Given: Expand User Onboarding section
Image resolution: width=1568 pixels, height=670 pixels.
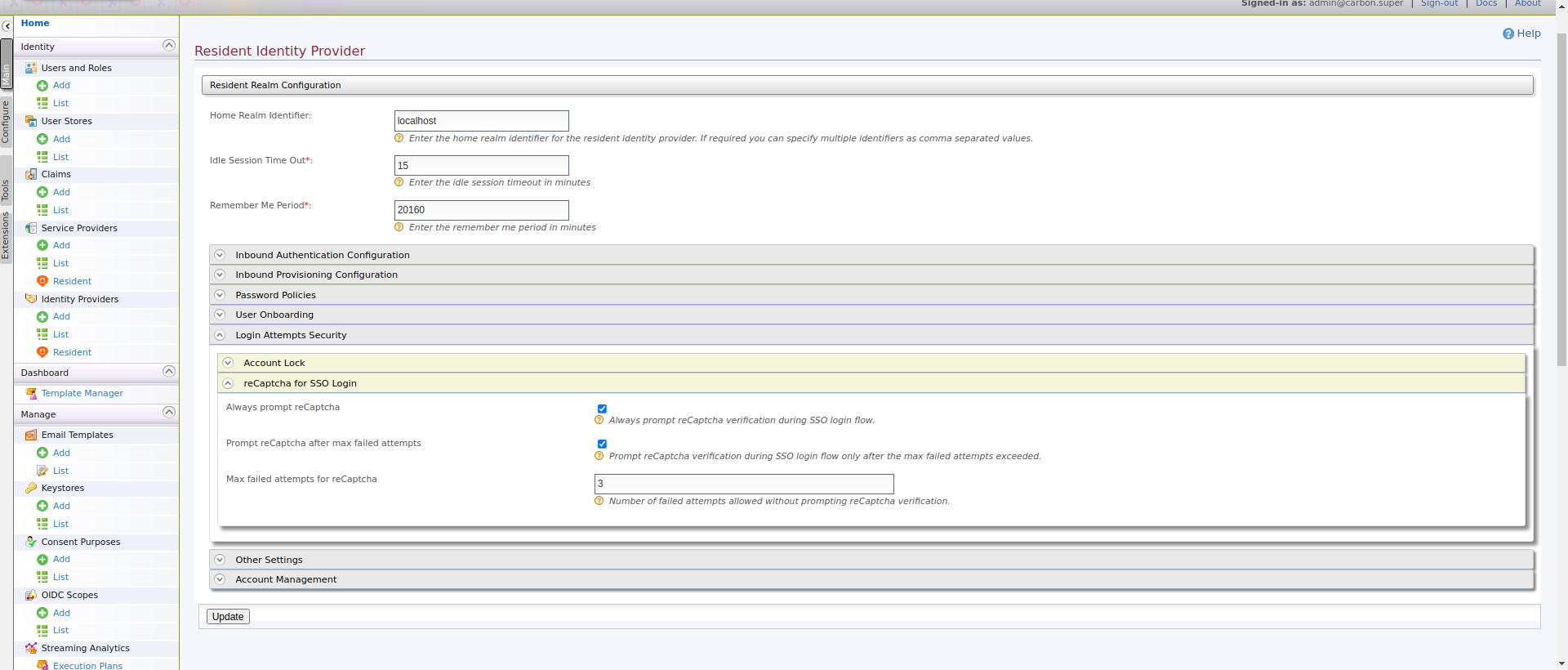Looking at the screenshot, I should (x=871, y=315).
